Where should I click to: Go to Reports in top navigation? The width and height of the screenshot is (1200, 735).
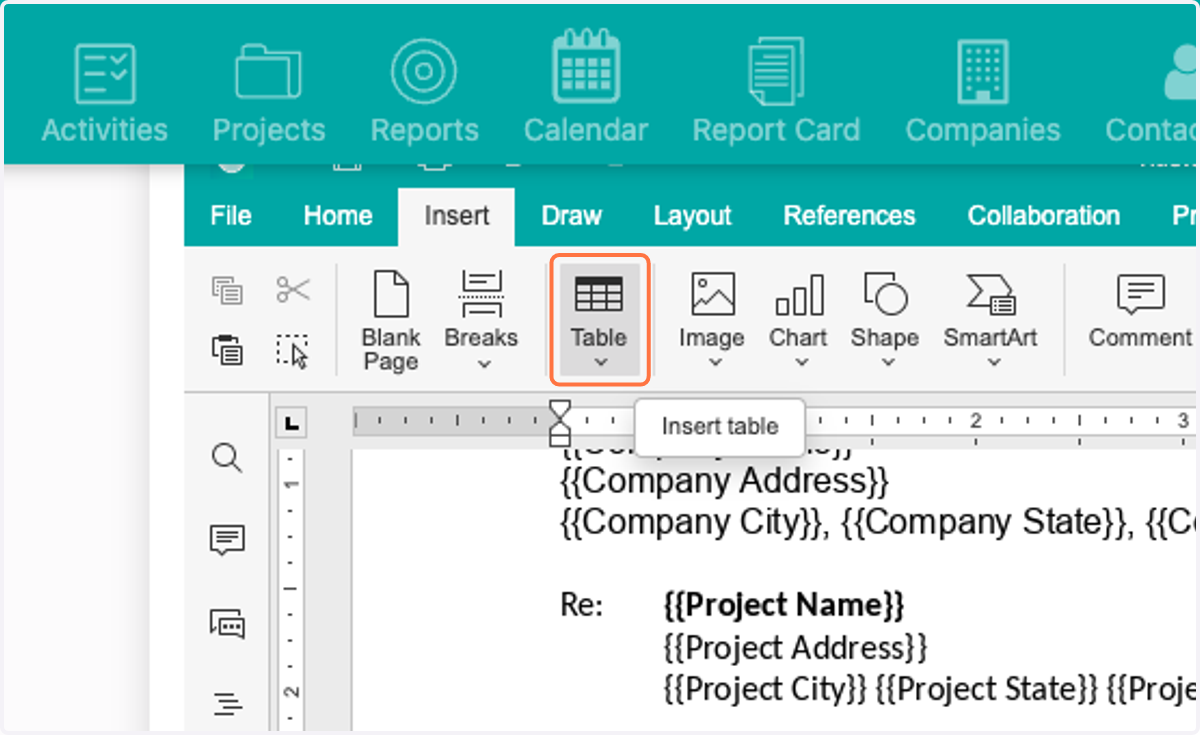[424, 94]
